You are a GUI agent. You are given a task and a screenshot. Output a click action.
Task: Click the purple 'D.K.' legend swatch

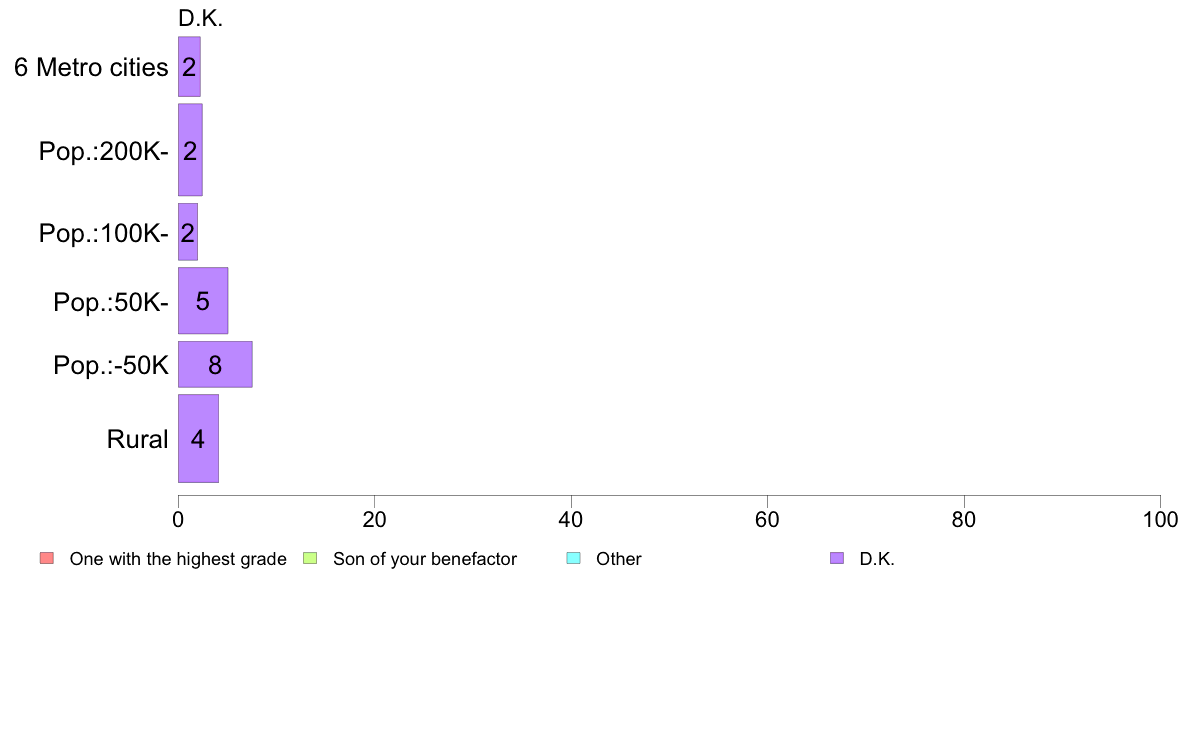pyautogui.click(x=836, y=559)
